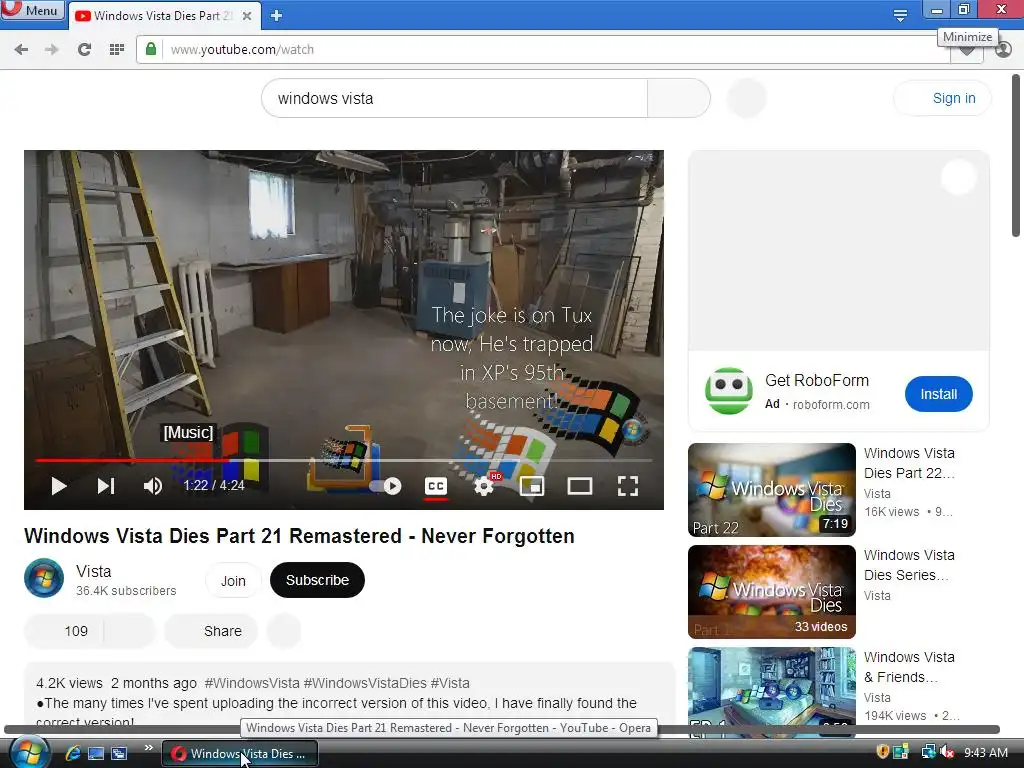Open the Vista channel avatar
1024x768 pixels.
coord(44,578)
